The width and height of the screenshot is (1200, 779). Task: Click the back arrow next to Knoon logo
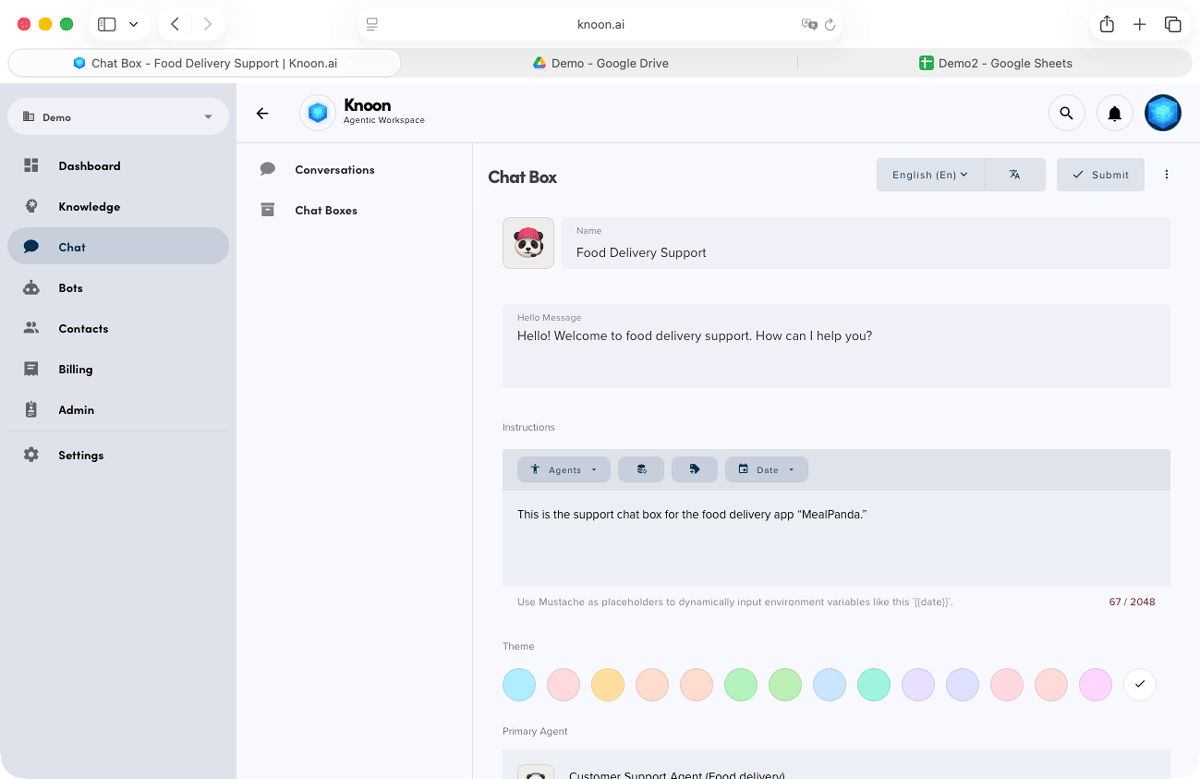point(262,113)
